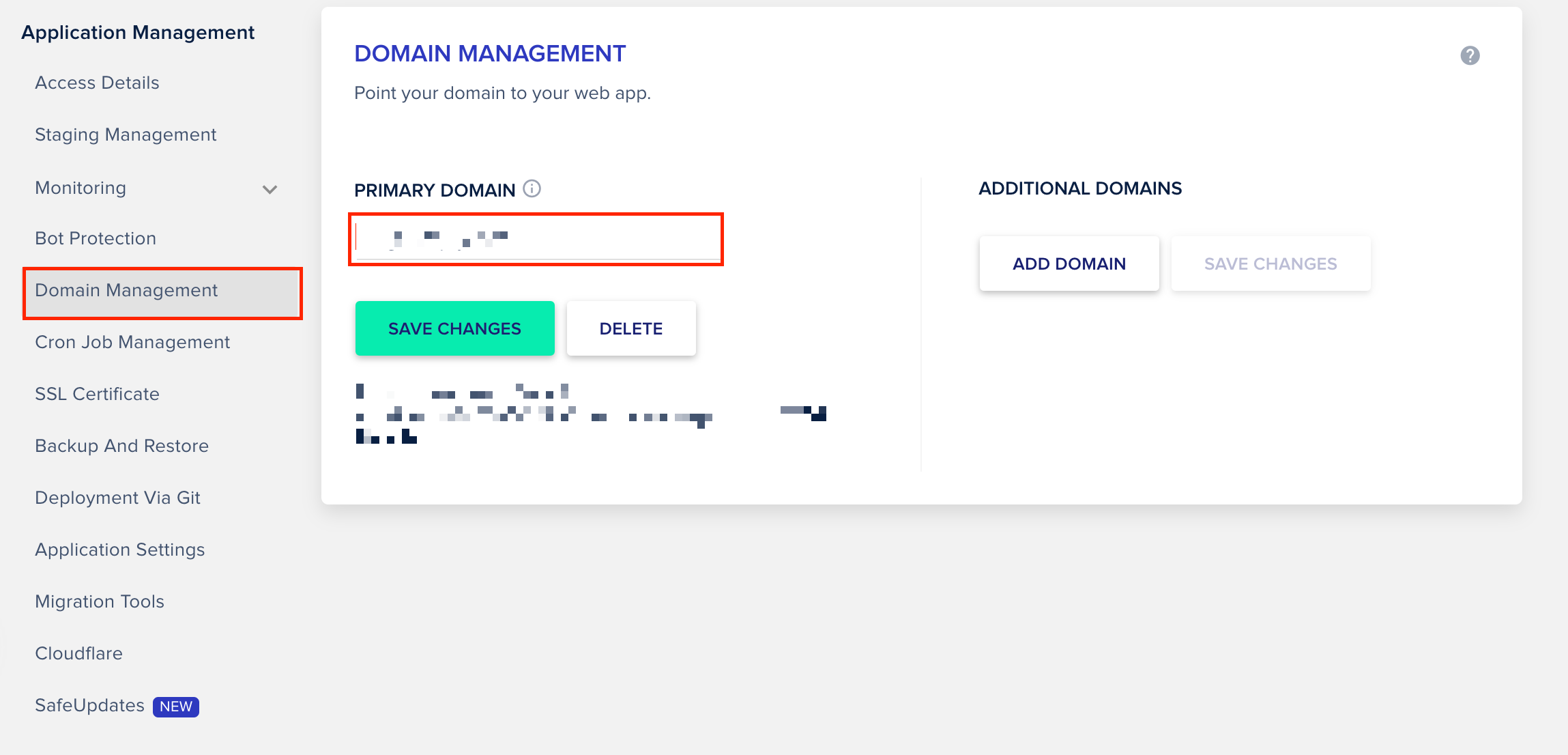Click the PRIMARY DOMAIN label
Viewport: 1568px width, 755px height.
click(435, 190)
